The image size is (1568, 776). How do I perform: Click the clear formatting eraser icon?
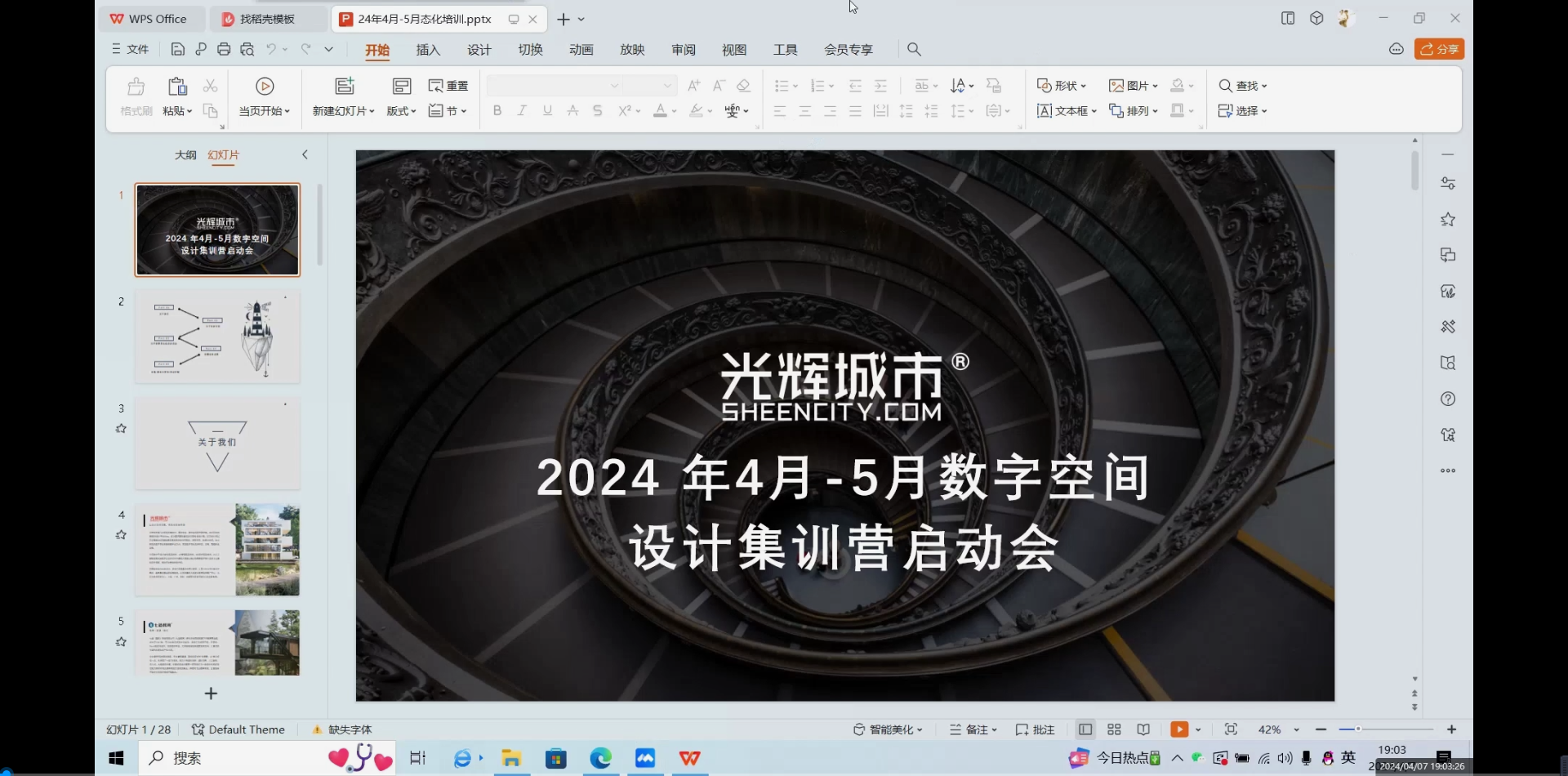point(743,86)
